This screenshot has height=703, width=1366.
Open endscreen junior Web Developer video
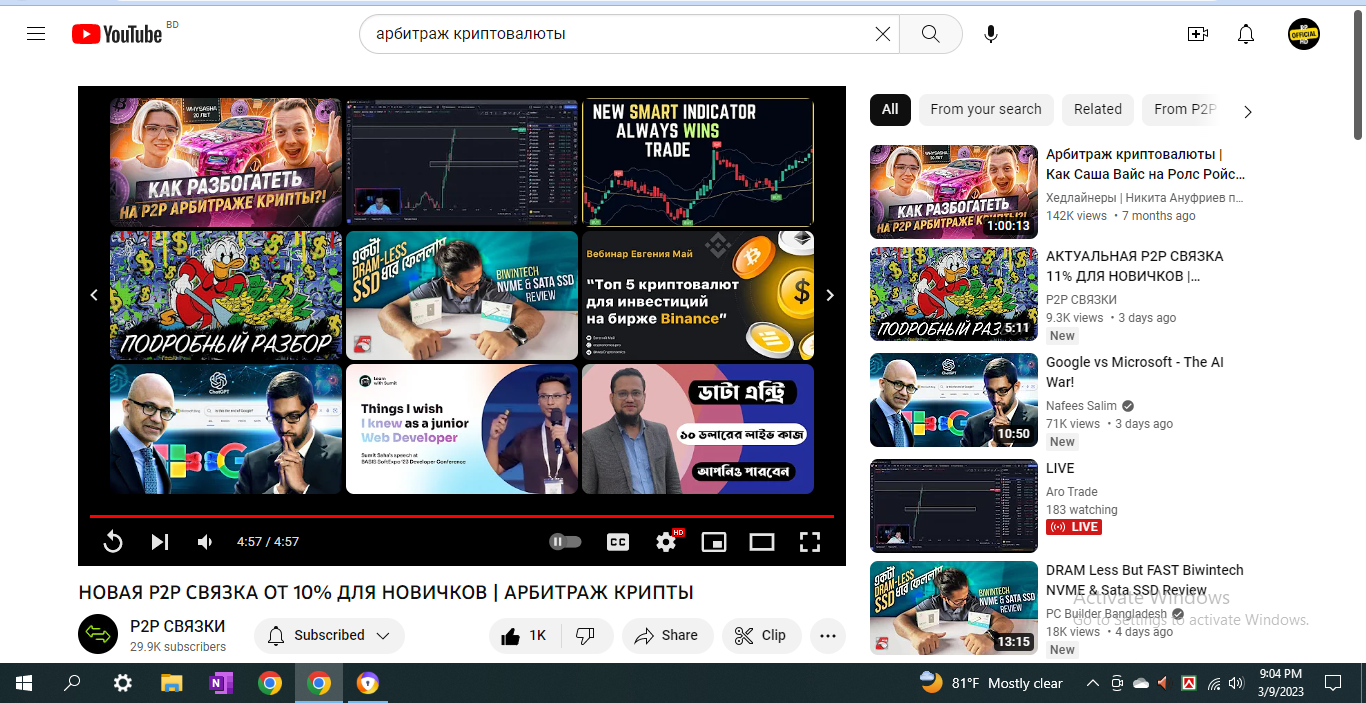462,429
